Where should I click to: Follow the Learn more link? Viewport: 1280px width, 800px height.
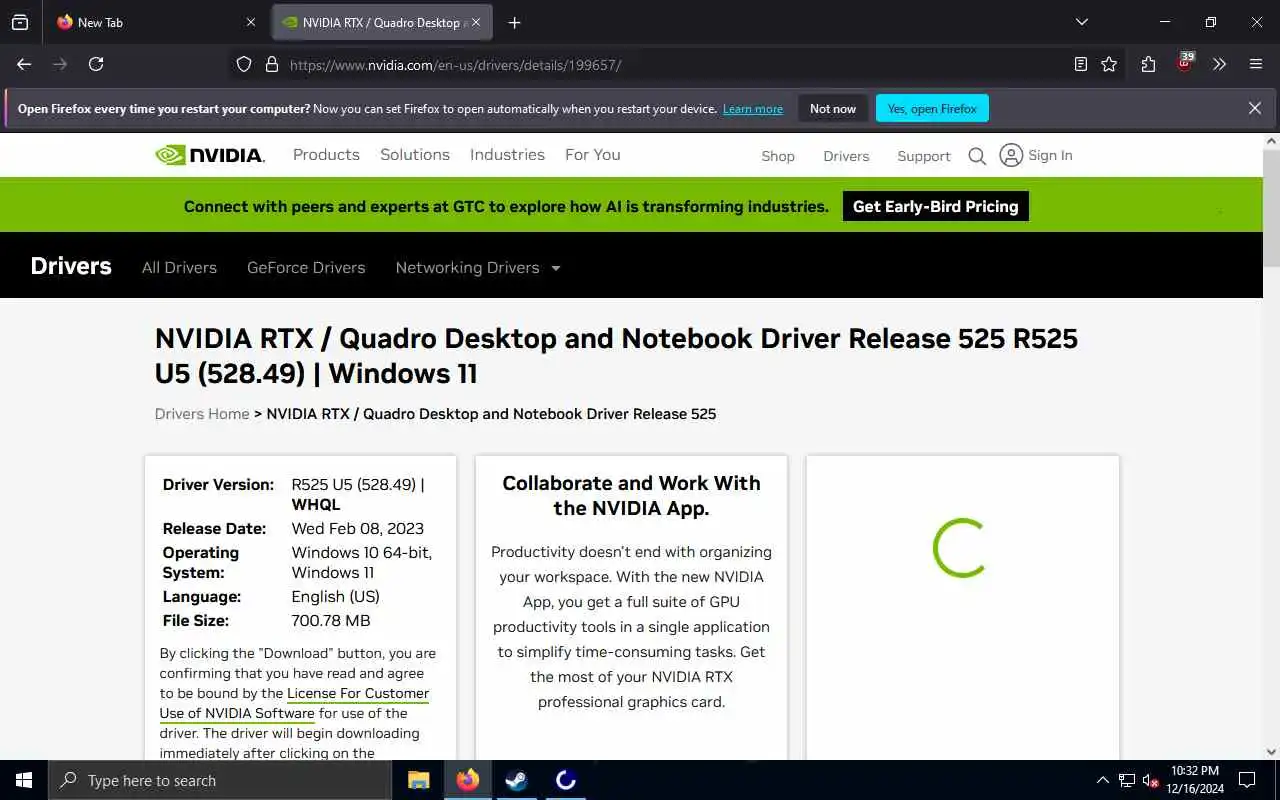click(753, 109)
